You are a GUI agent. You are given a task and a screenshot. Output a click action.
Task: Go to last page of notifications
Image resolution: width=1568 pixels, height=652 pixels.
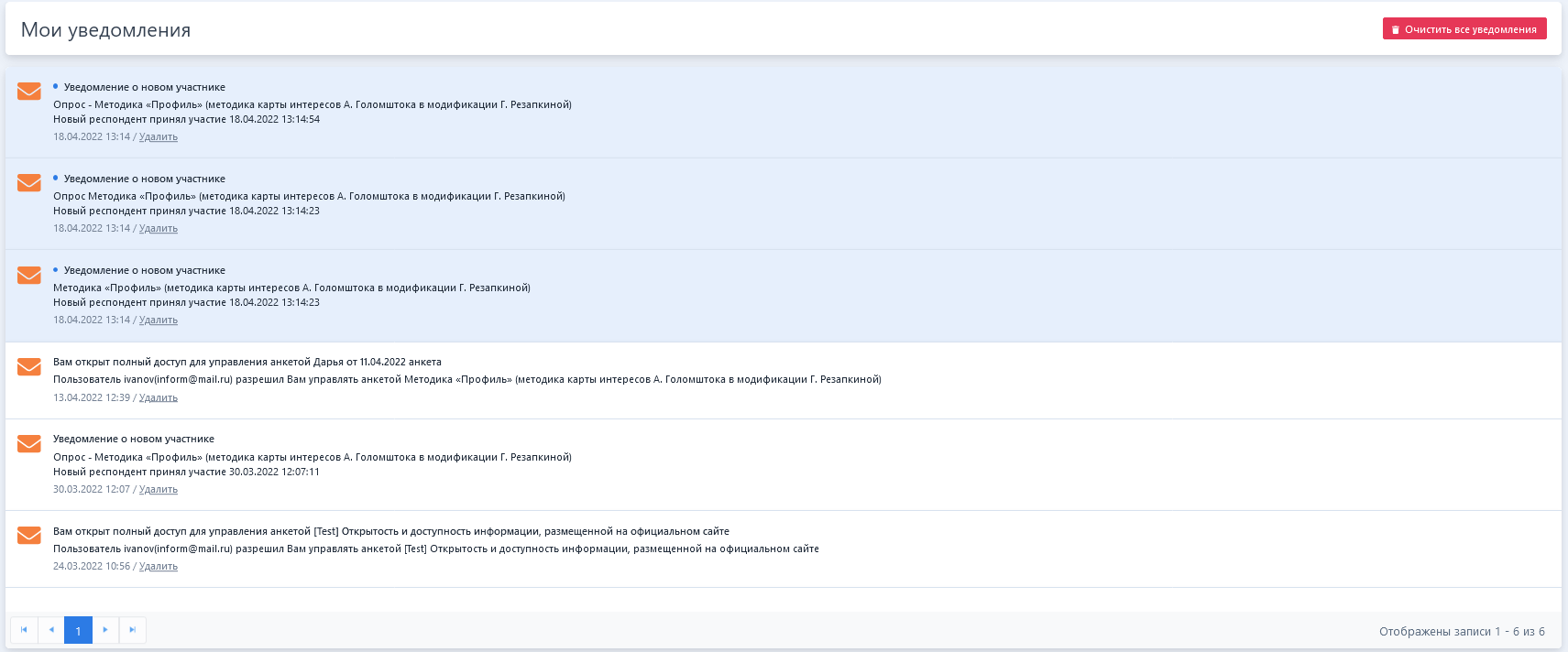(132, 630)
